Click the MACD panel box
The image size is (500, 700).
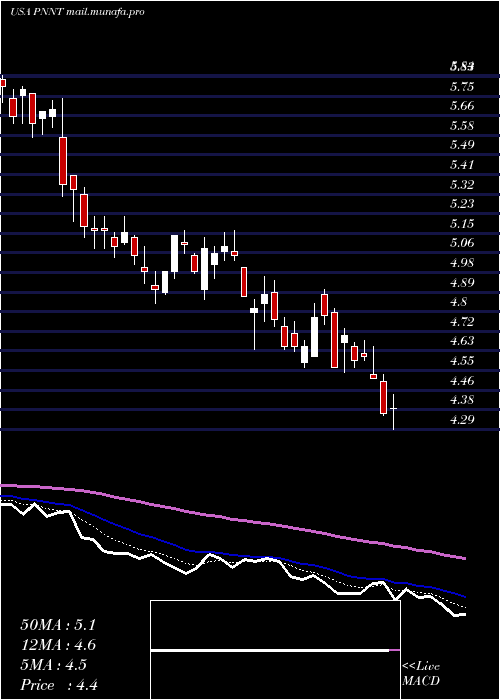(x=275, y=650)
